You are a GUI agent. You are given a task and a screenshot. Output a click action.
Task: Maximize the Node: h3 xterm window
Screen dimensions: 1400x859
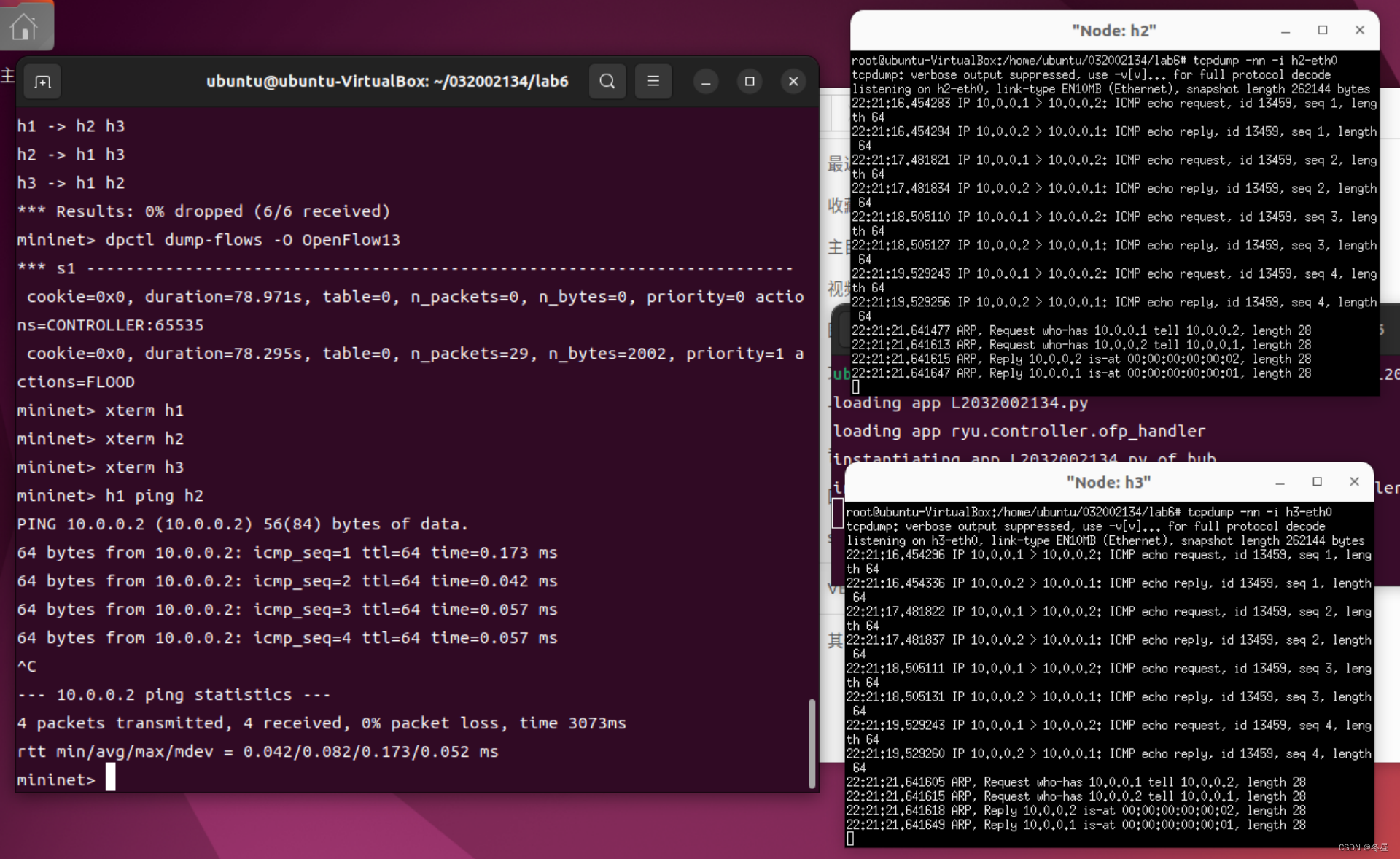[1317, 481]
